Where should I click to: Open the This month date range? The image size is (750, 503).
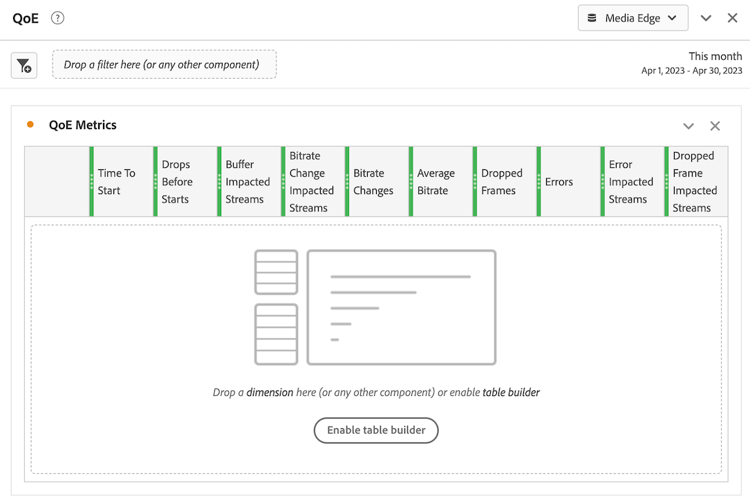pyautogui.click(x=692, y=63)
